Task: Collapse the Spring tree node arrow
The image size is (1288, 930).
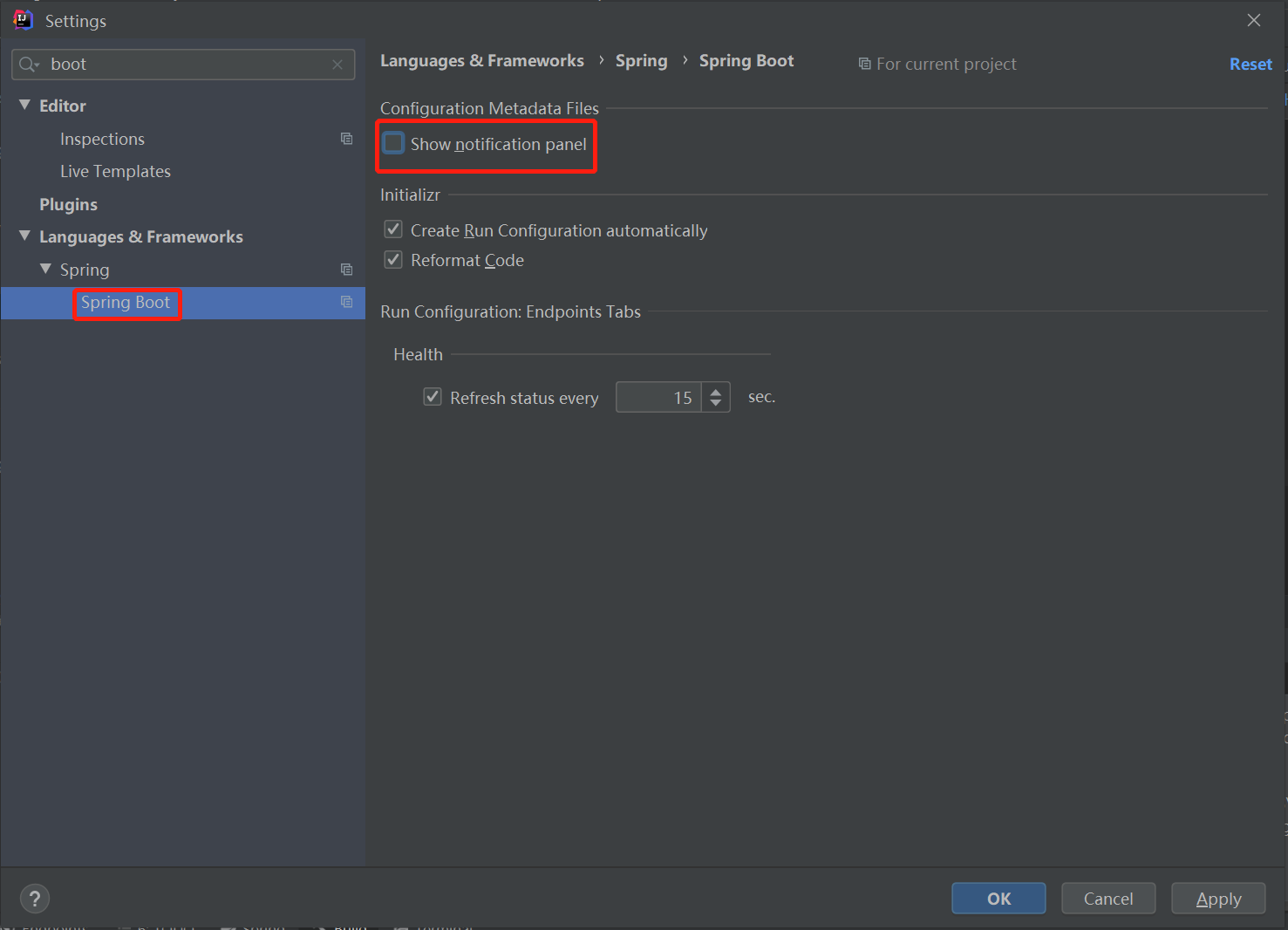Action: click(x=45, y=269)
